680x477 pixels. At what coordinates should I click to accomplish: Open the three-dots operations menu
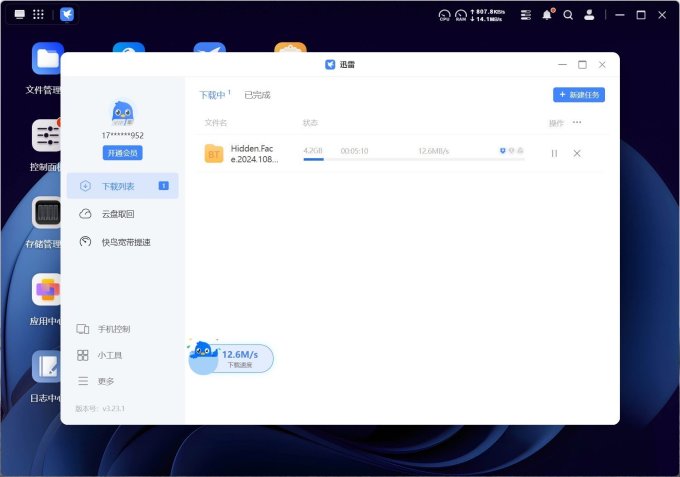click(577, 122)
